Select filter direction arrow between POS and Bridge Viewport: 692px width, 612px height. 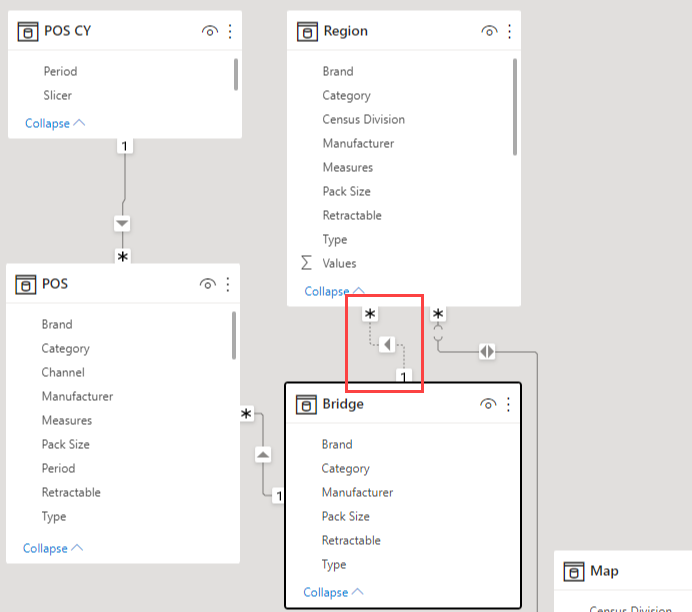coord(263,454)
